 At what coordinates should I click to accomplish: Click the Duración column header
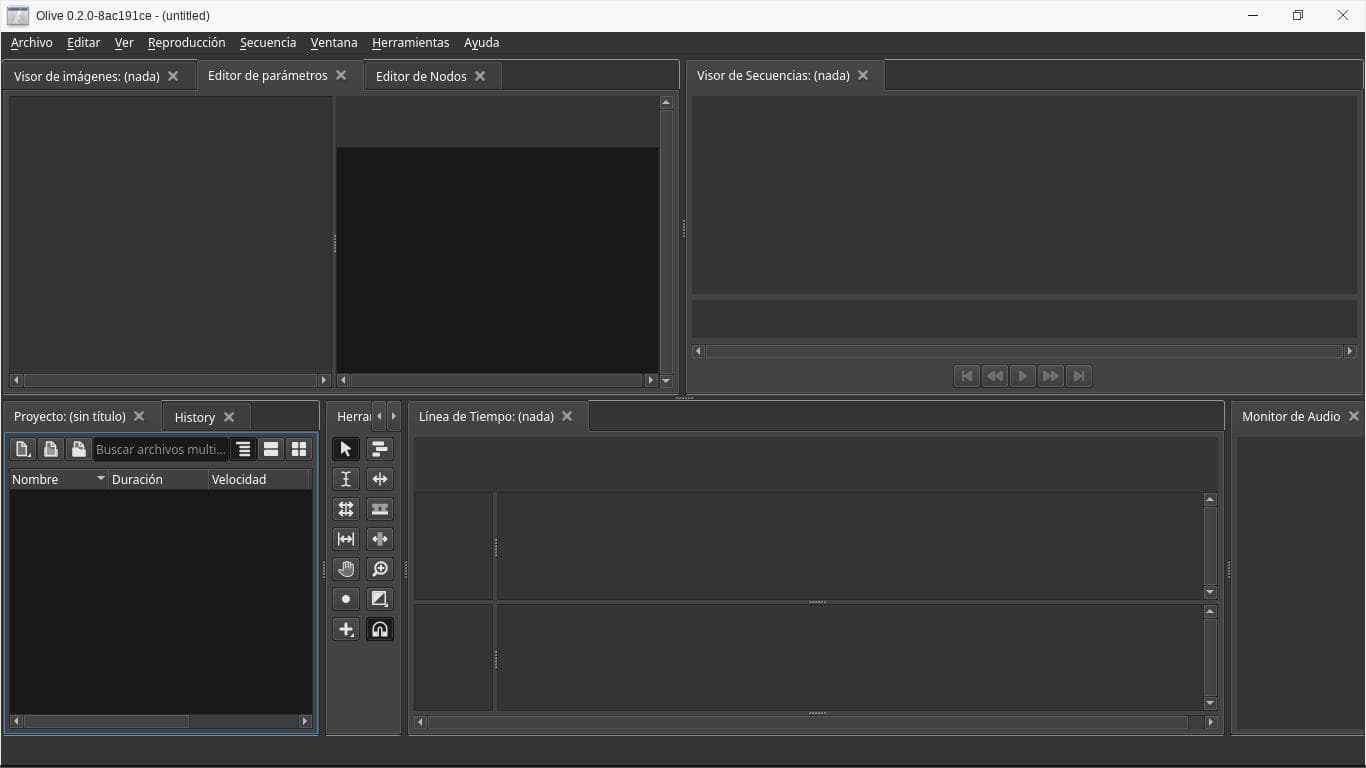coord(158,479)
